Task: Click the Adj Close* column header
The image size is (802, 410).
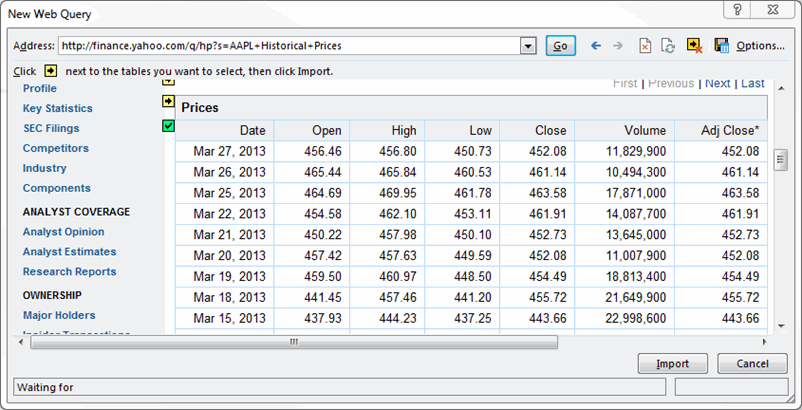Action: coord(721,130)
